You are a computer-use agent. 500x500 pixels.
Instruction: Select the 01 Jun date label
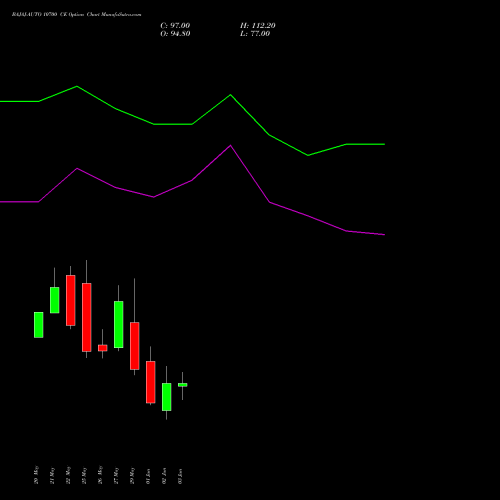coord(148,476)
